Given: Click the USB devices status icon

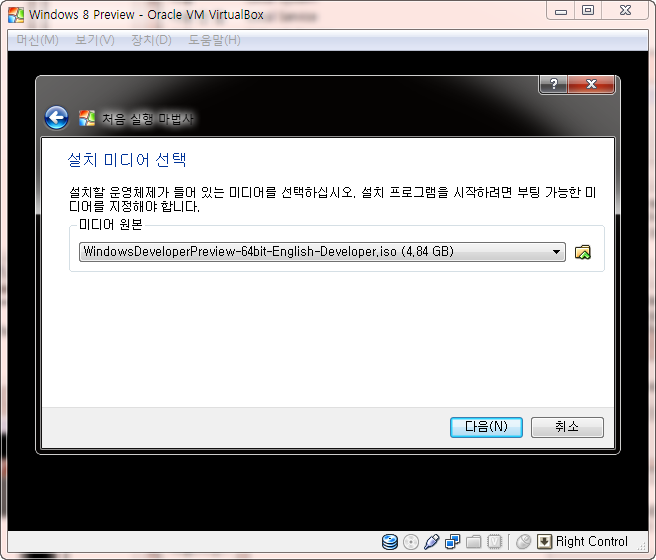Looking at the screenshot, I should pos(431,542).
